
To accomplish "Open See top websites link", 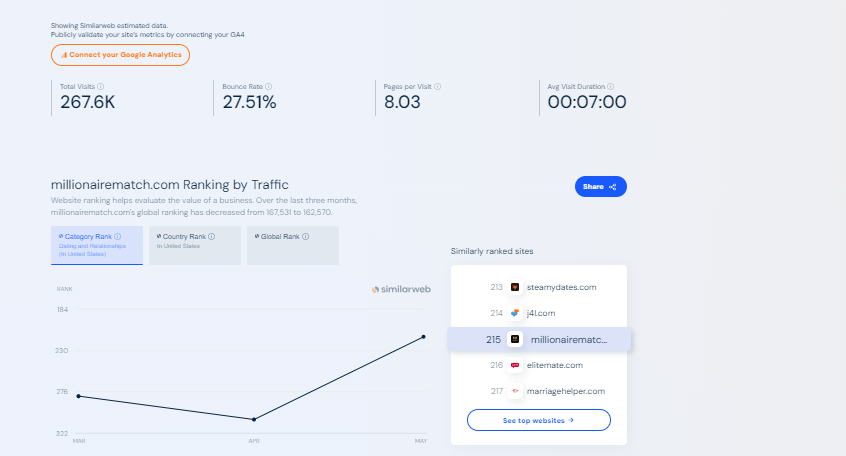I will (538, 420).
